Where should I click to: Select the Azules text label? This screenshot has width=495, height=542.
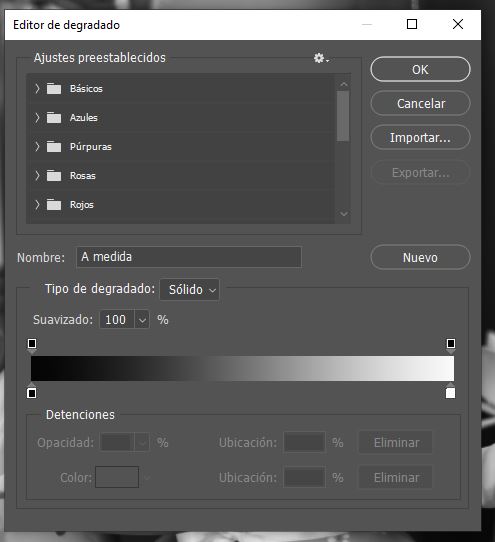pos(84,118)
